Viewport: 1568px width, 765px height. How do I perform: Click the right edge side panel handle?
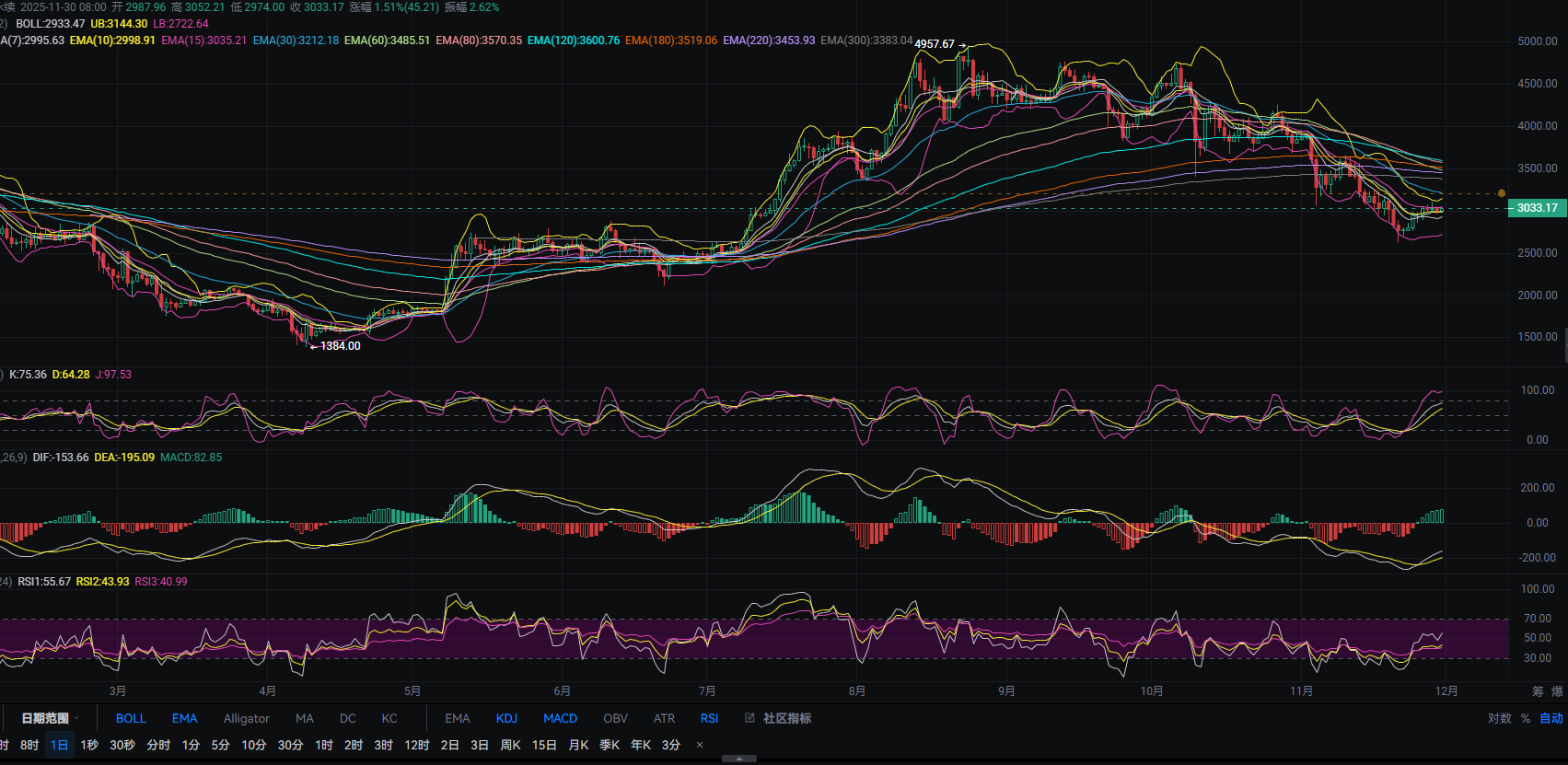(1564, 346)
